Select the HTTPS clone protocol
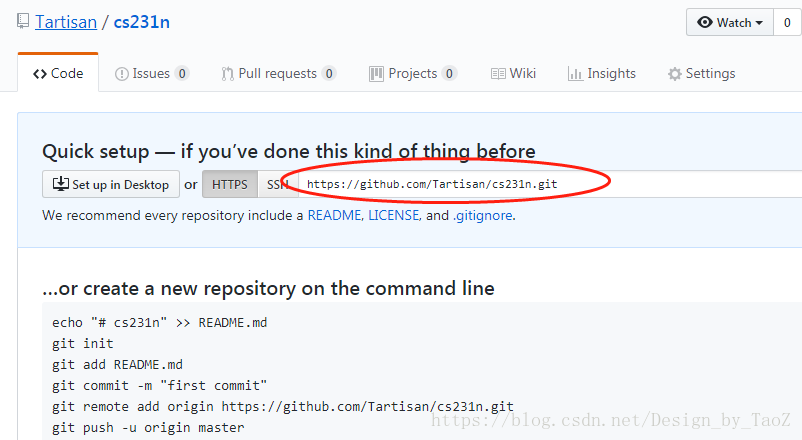 point(230,184)
